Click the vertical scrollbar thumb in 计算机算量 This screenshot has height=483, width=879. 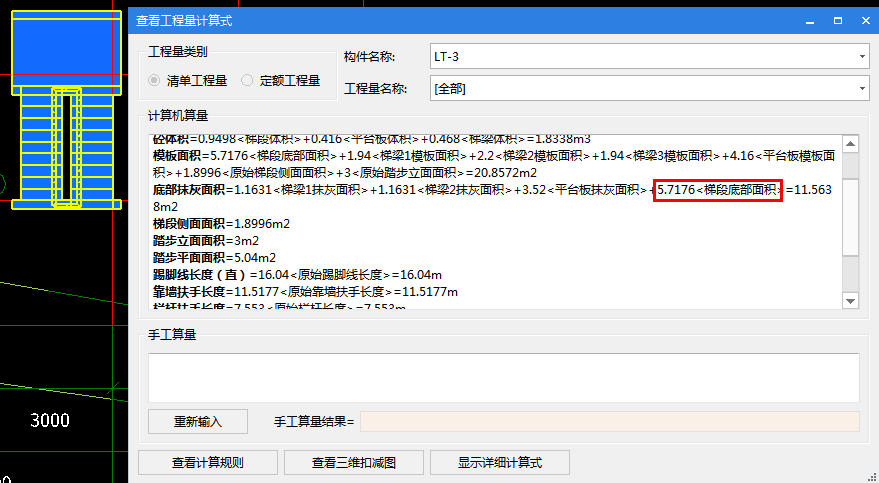850,217
